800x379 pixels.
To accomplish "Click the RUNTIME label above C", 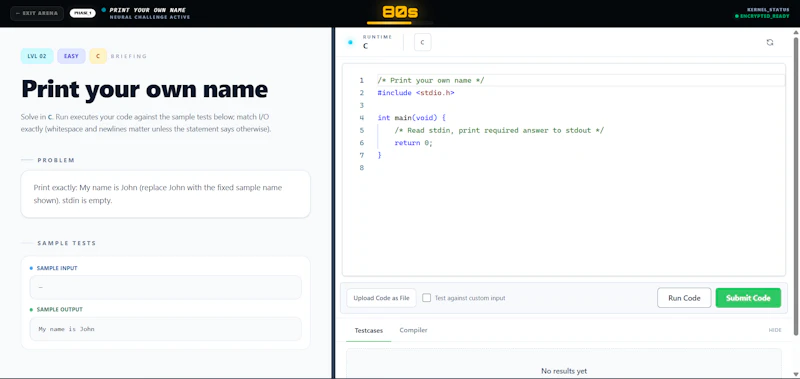I will point(378,37).
